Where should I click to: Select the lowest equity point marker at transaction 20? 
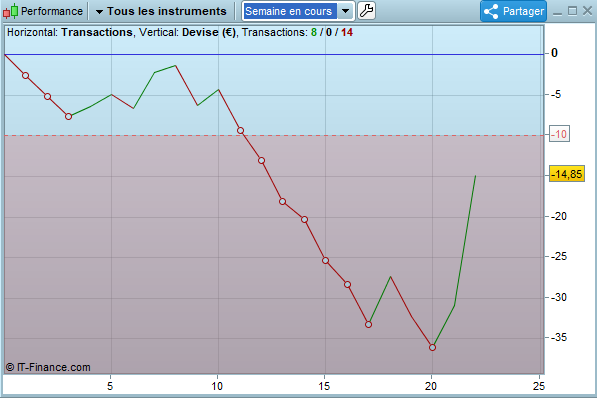432,347
